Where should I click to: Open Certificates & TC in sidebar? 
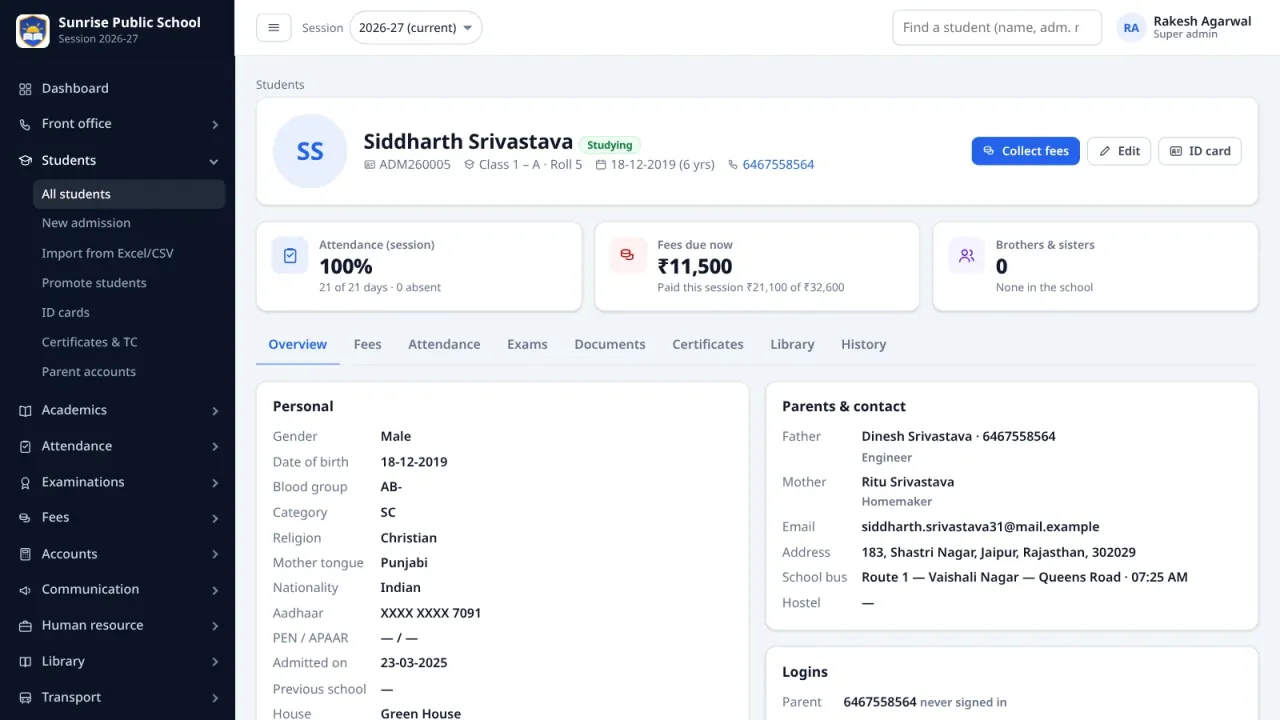point(129,342)
